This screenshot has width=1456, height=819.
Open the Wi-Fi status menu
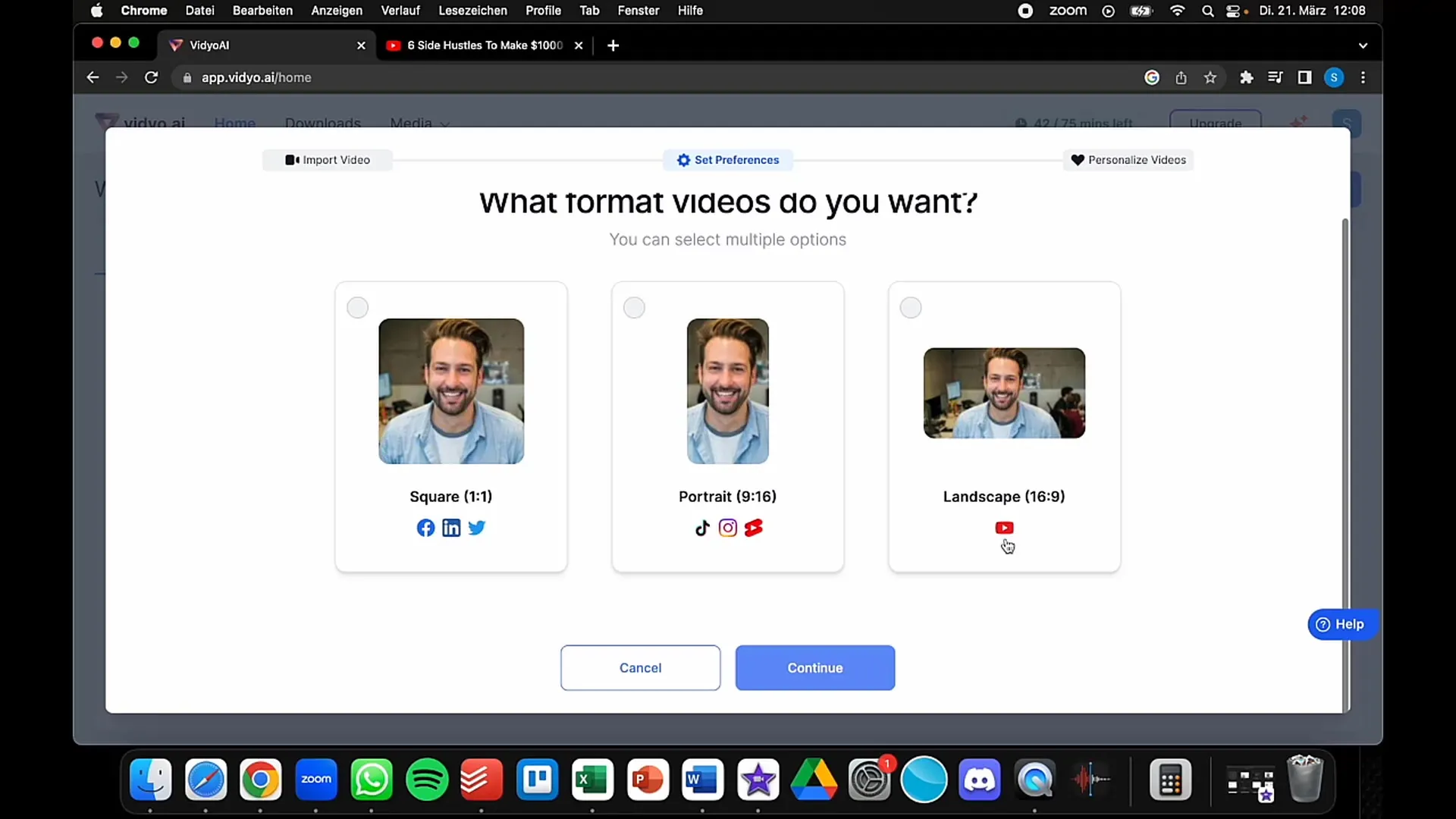1177,11
